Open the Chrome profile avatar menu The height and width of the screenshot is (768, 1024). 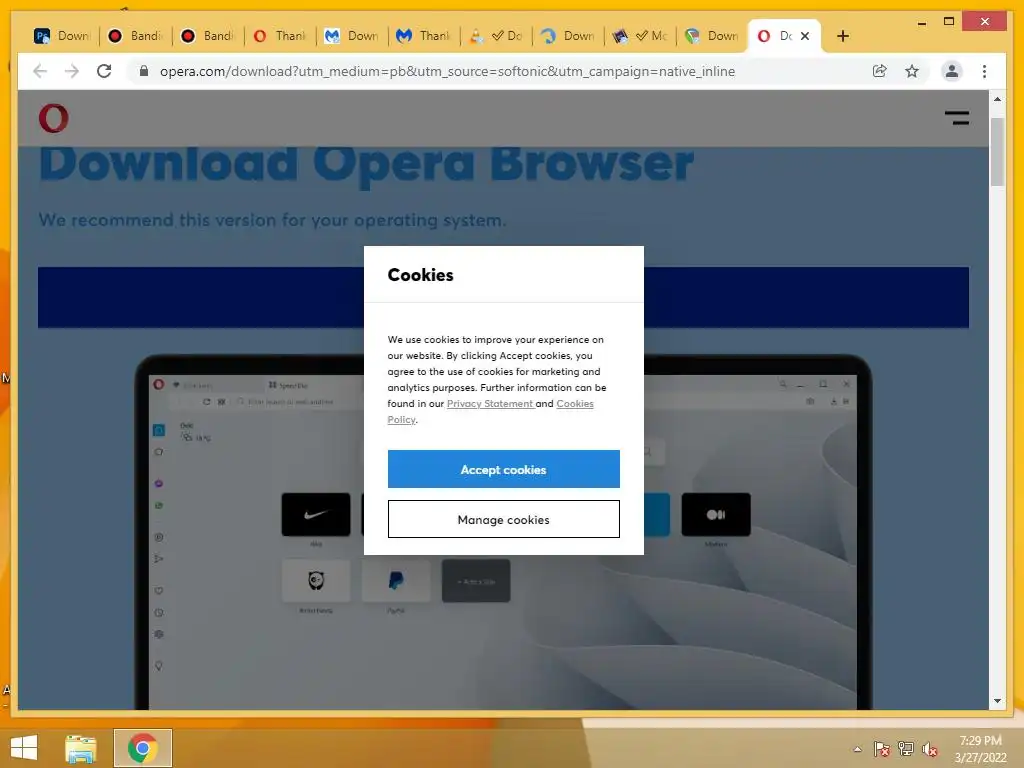point(952,71)
